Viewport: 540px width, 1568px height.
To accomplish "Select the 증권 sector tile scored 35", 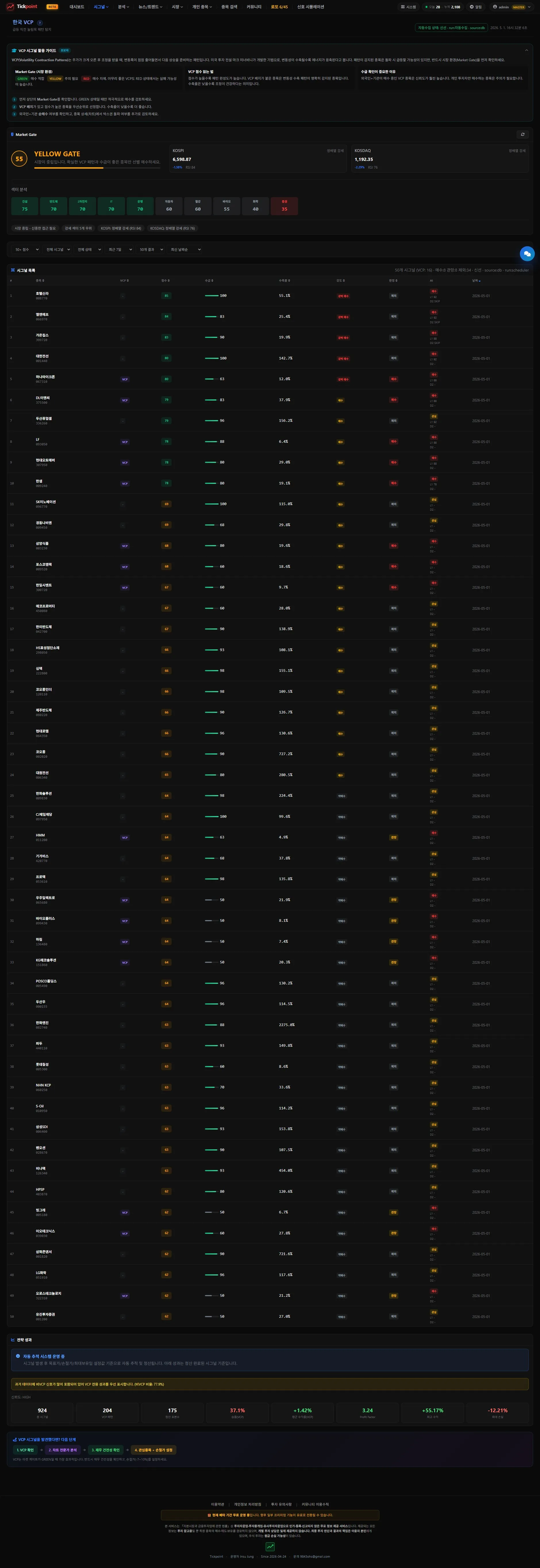I will coord(284,206).
